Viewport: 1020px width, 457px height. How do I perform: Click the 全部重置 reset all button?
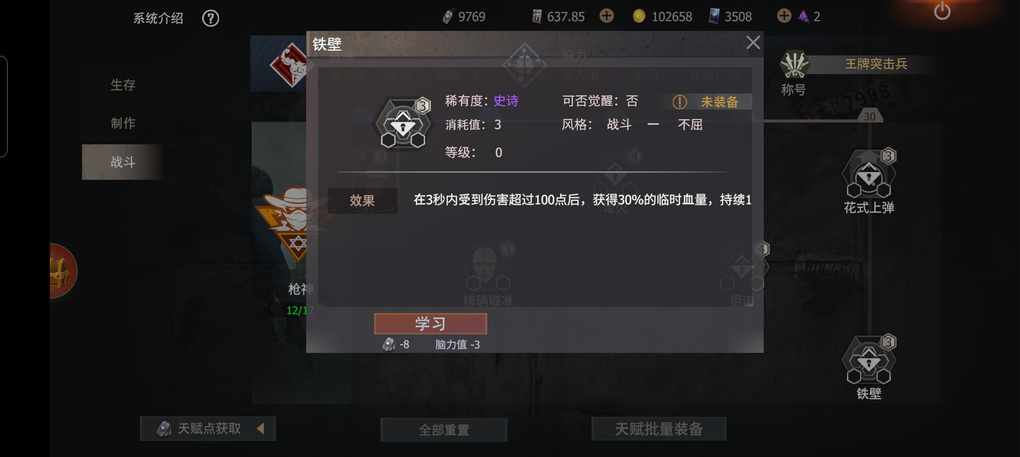point(444,430)
